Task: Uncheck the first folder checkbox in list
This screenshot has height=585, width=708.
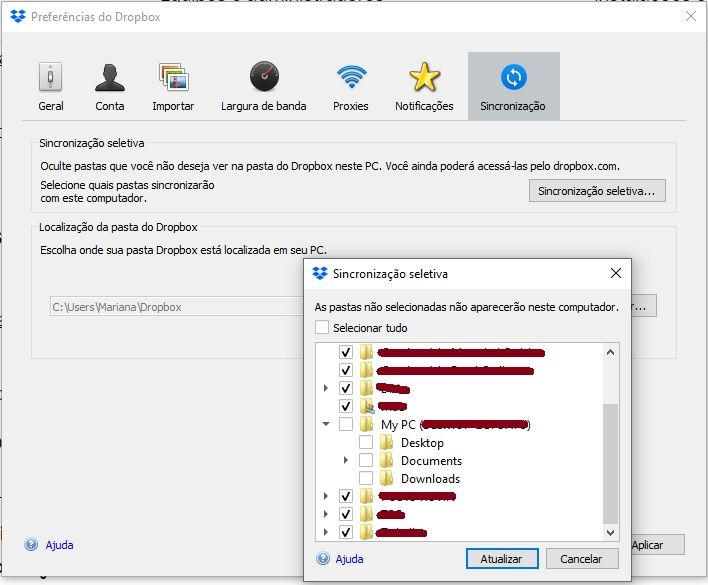Action: click(x=346, y=352)
